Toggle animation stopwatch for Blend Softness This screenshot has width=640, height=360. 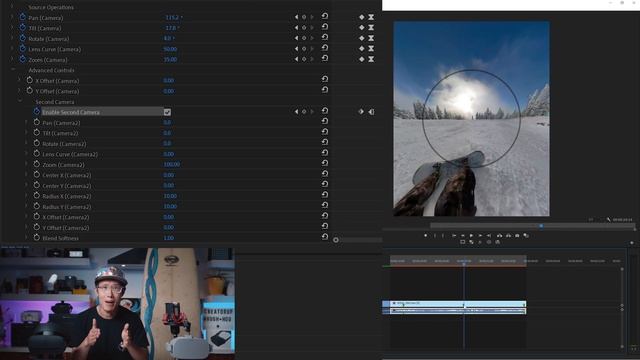[x=36, y=238]
